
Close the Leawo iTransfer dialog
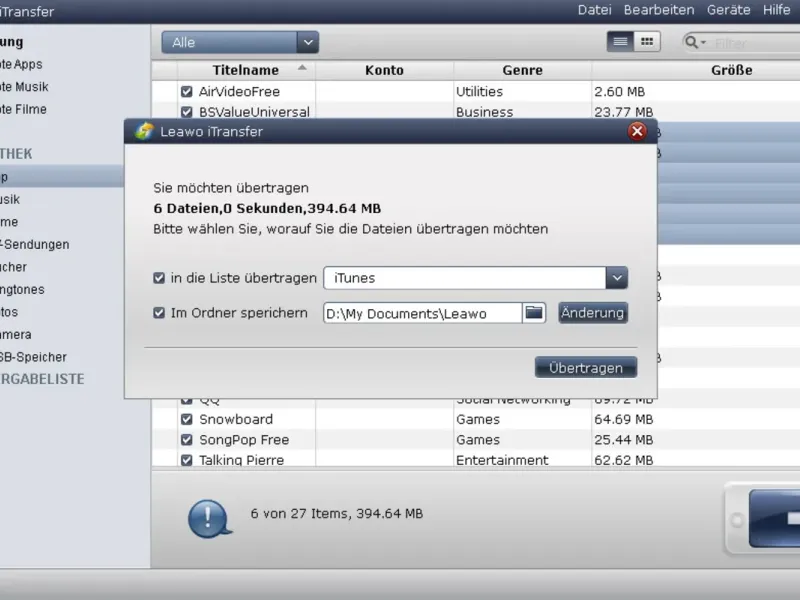click(x=637, y=132)
